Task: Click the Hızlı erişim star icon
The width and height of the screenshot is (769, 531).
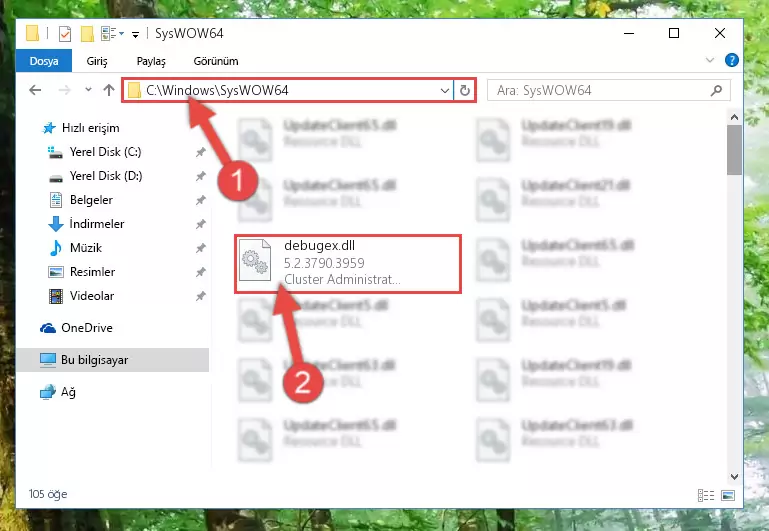Action: point(49,128)
